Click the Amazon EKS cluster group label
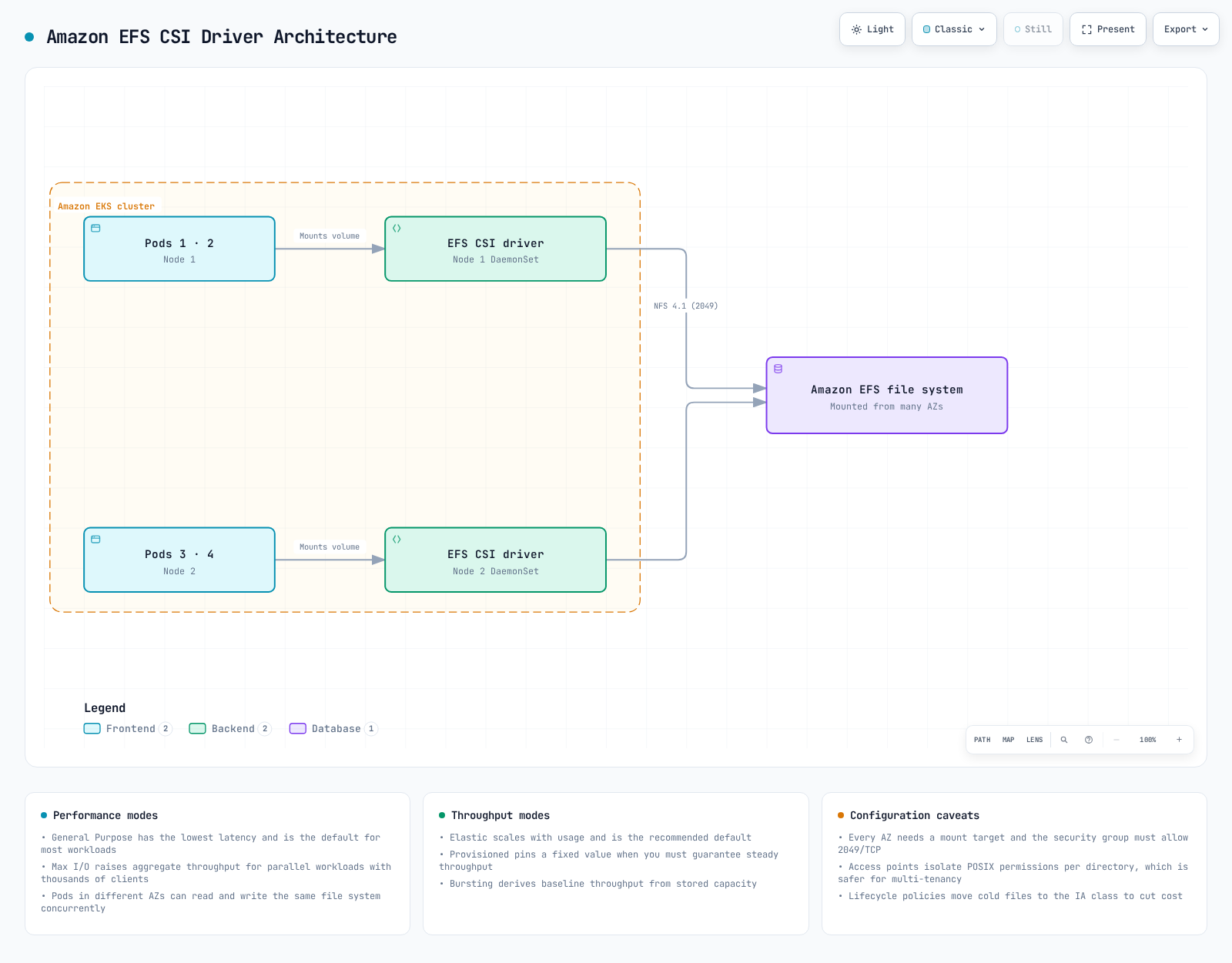Viewport: 1232px width, 963px height. (x=106, y=206)
